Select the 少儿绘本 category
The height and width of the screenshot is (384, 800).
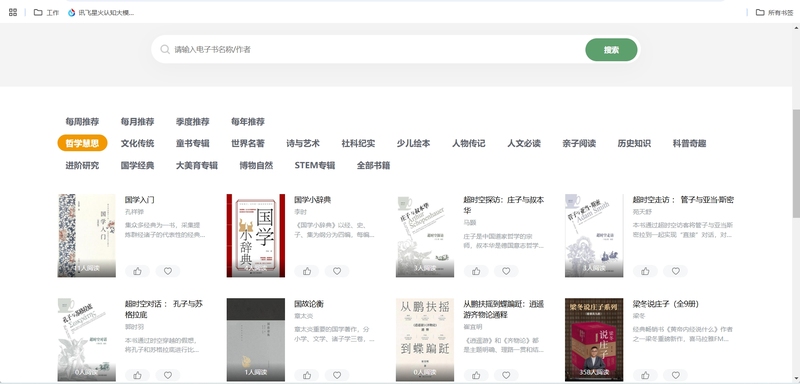tap(413, 143)
